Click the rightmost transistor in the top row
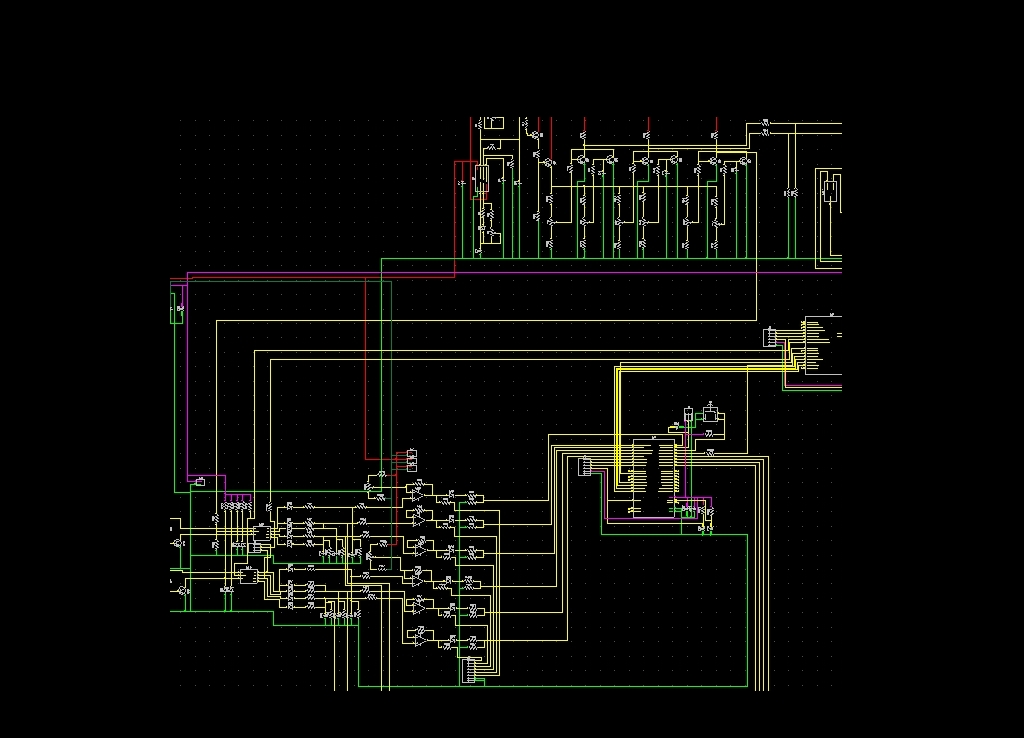 point(744,160)
